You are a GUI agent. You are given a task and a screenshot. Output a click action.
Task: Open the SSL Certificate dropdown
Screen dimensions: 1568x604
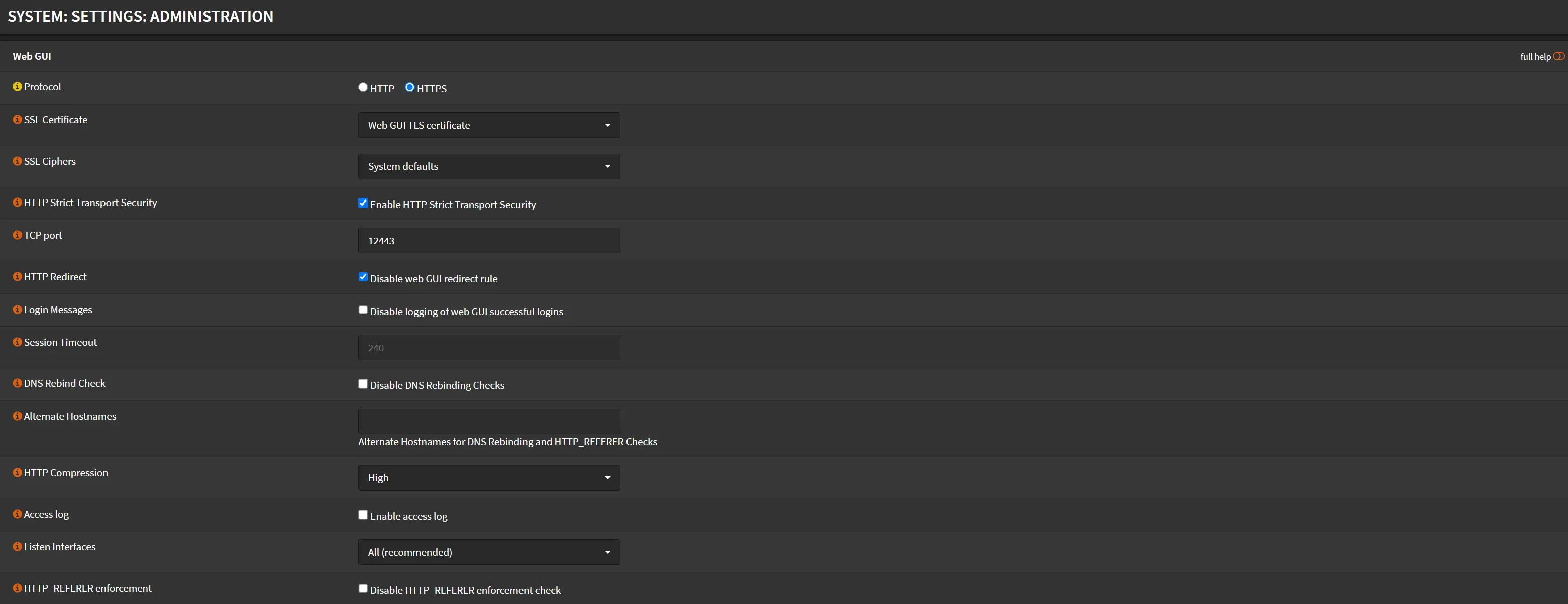[489, 125]
